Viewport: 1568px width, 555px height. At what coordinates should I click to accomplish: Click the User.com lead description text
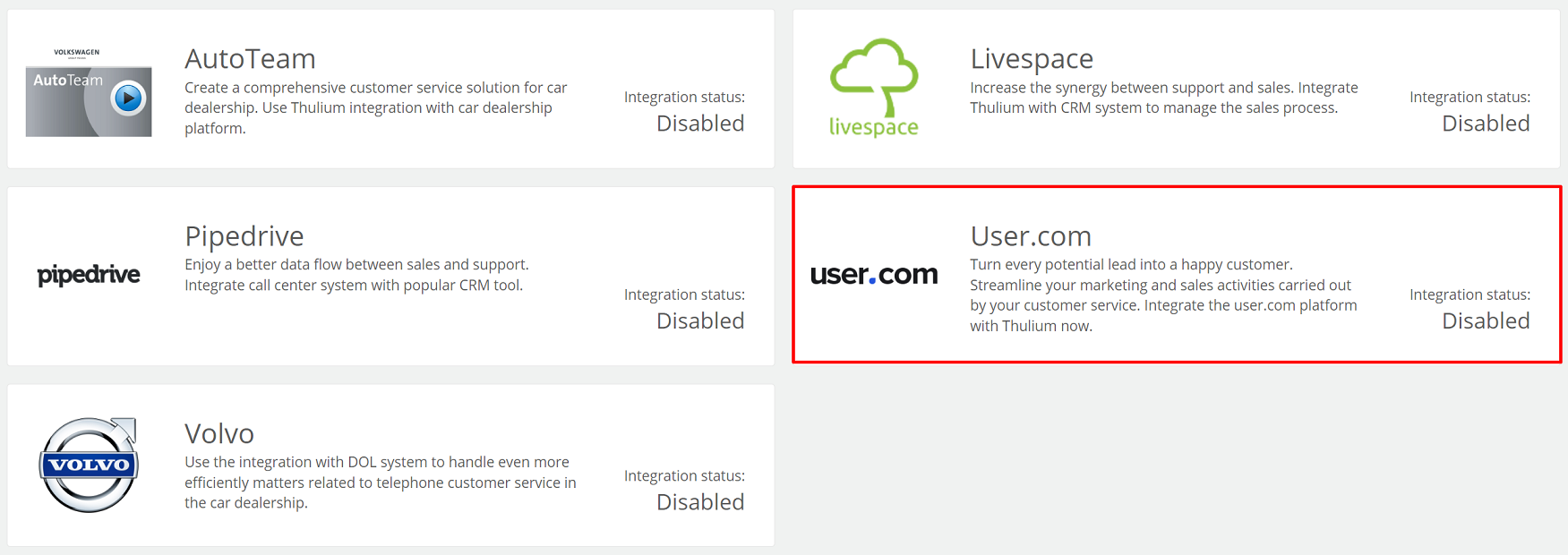1163,295
